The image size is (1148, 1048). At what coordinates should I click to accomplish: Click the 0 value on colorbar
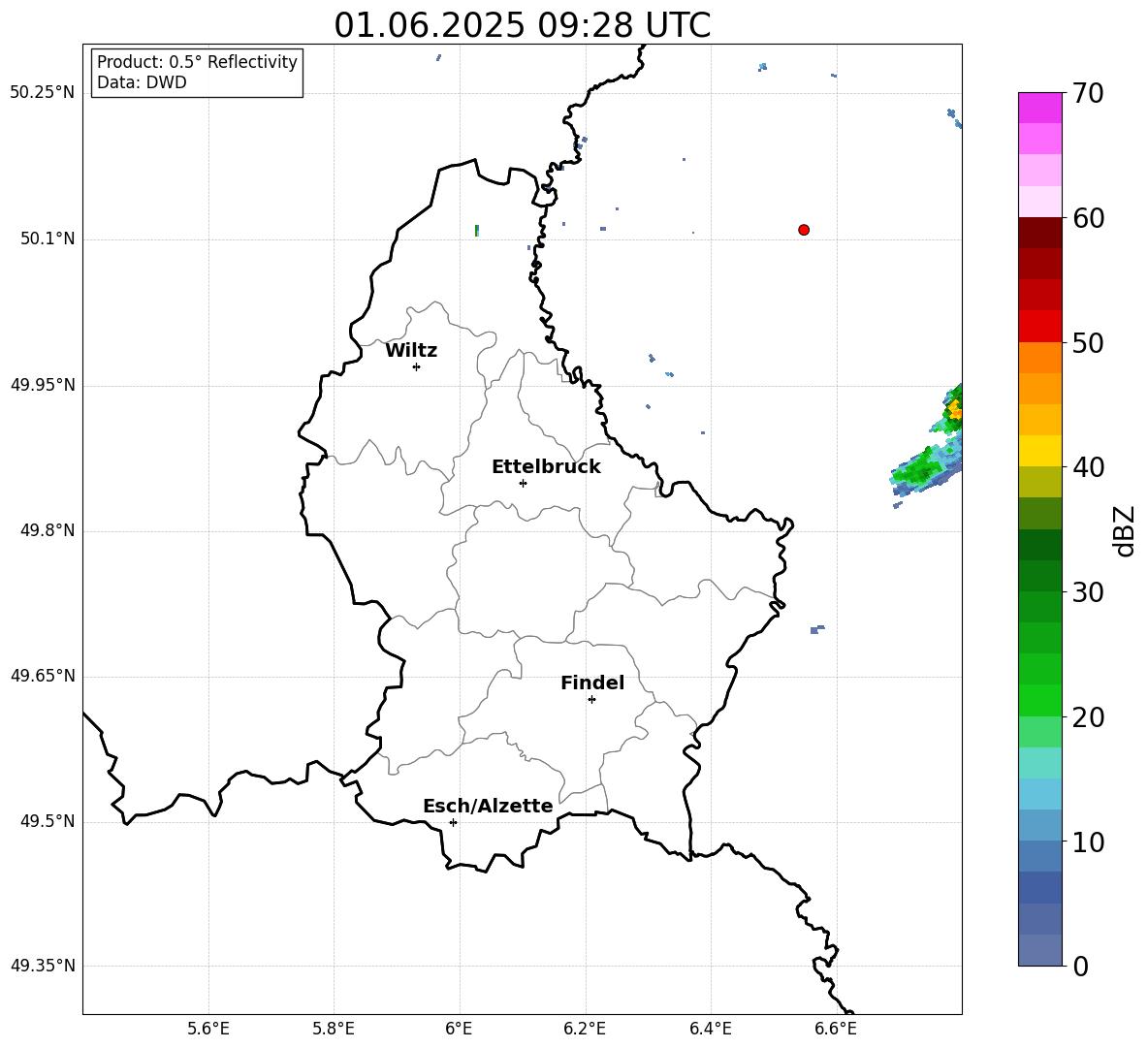(1080, 966)
